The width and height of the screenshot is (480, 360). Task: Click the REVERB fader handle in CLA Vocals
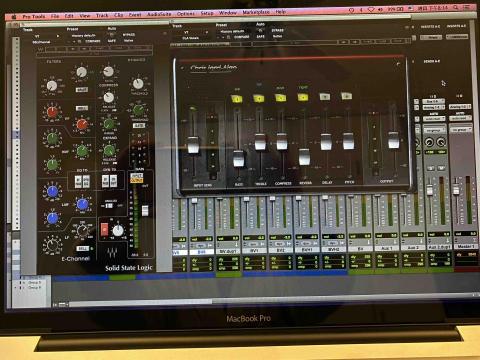click(x=304, y=156)
